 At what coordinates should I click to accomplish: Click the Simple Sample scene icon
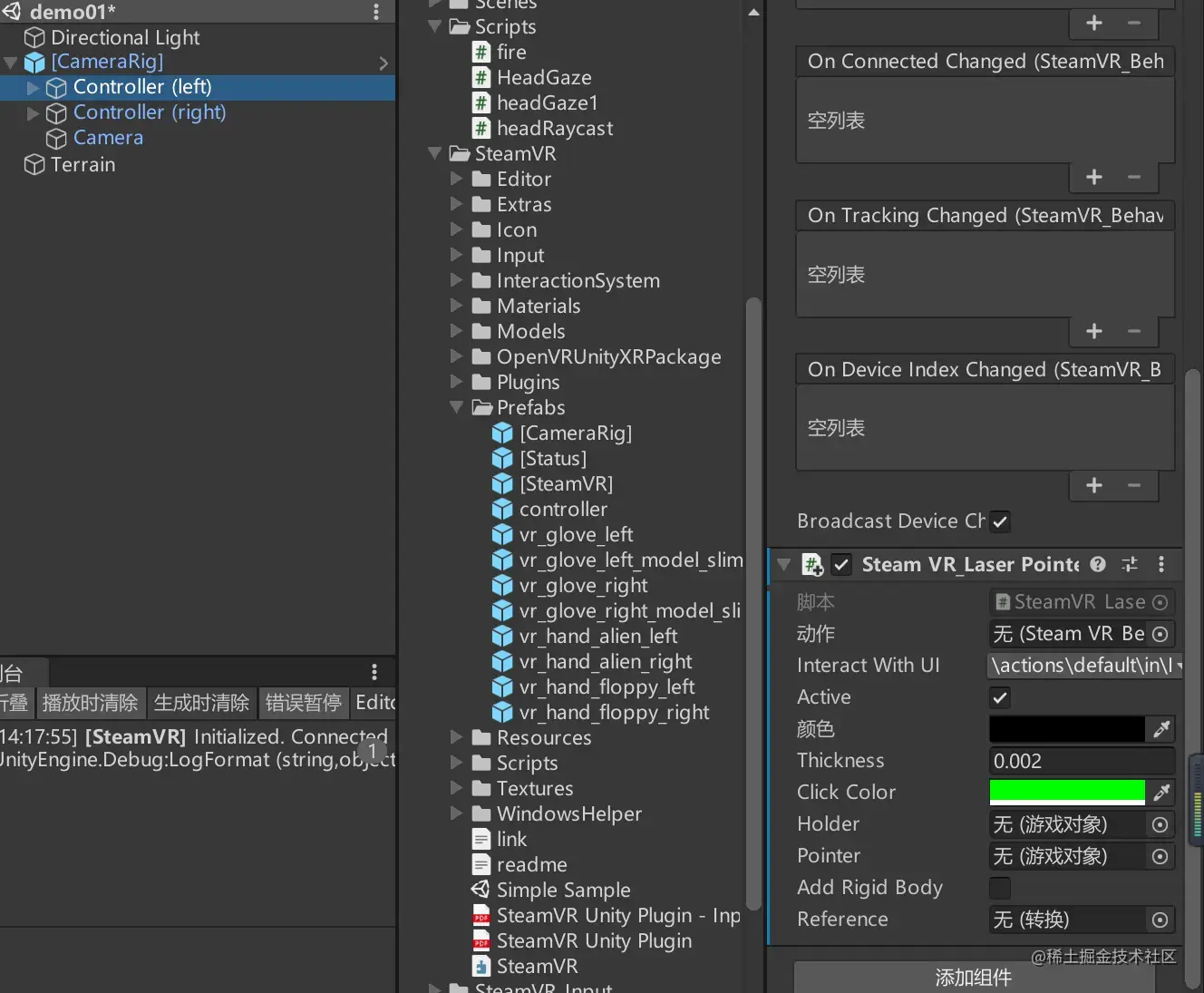481,890
